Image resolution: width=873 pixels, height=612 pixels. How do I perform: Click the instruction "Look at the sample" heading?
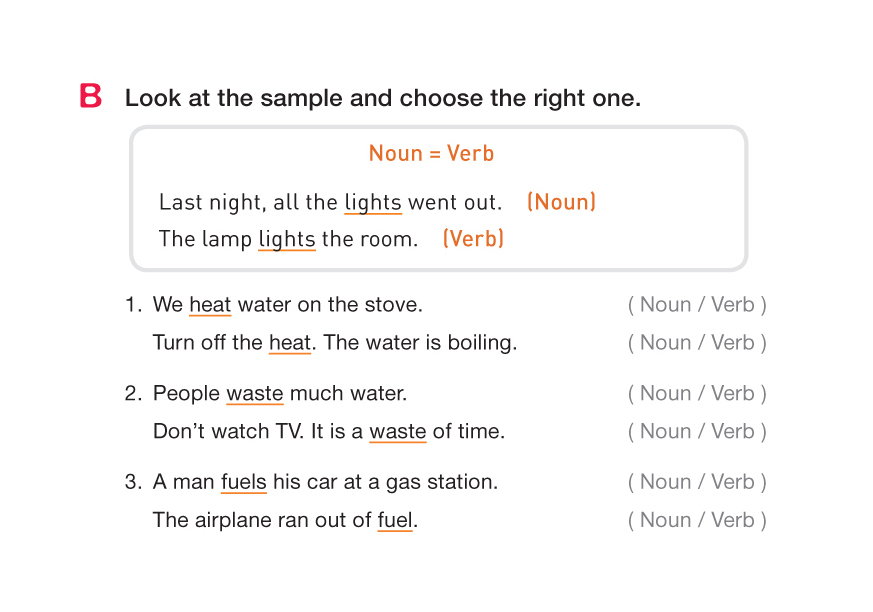[x=382, y=99]
